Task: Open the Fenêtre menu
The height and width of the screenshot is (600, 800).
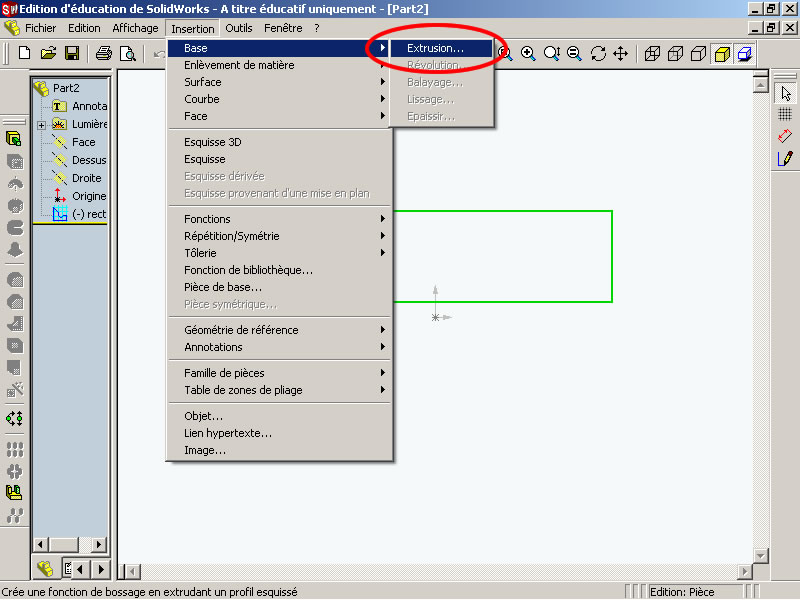Action: pos(283,28)
